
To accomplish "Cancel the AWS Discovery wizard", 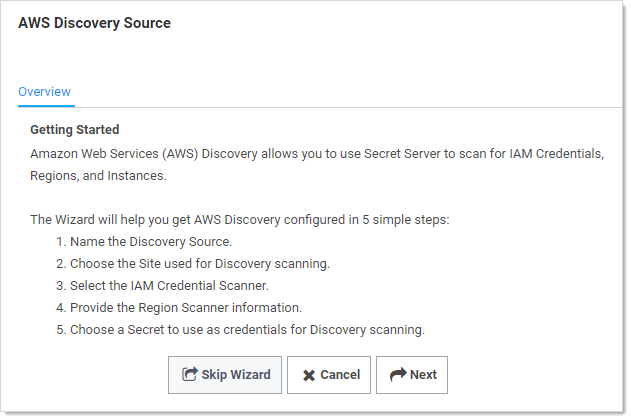I will tap(329, 375).
